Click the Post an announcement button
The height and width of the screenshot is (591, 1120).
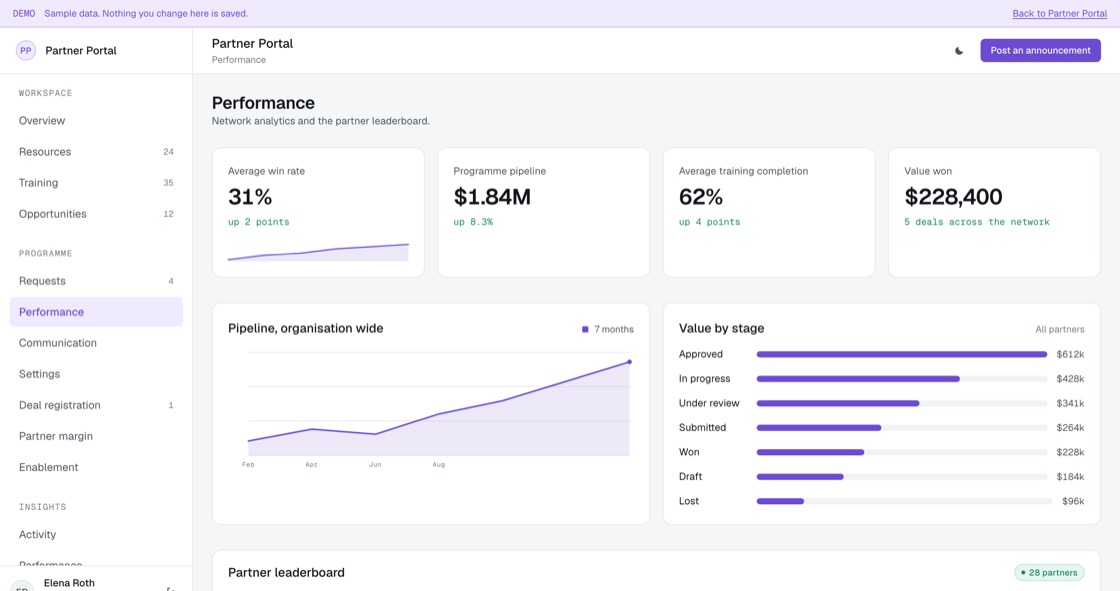click(x=1040, y=51)
